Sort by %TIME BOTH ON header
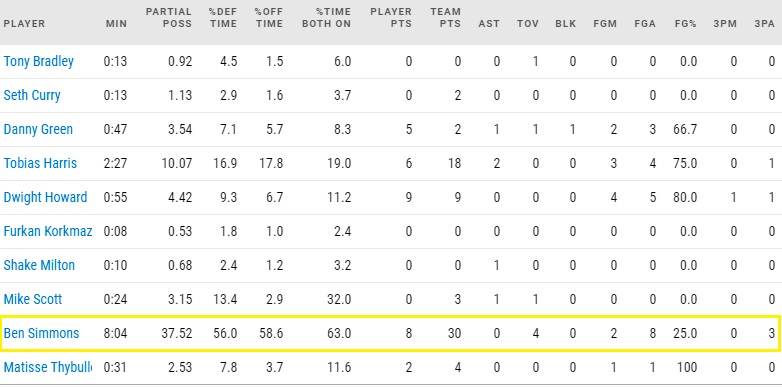 click(326, 17)
